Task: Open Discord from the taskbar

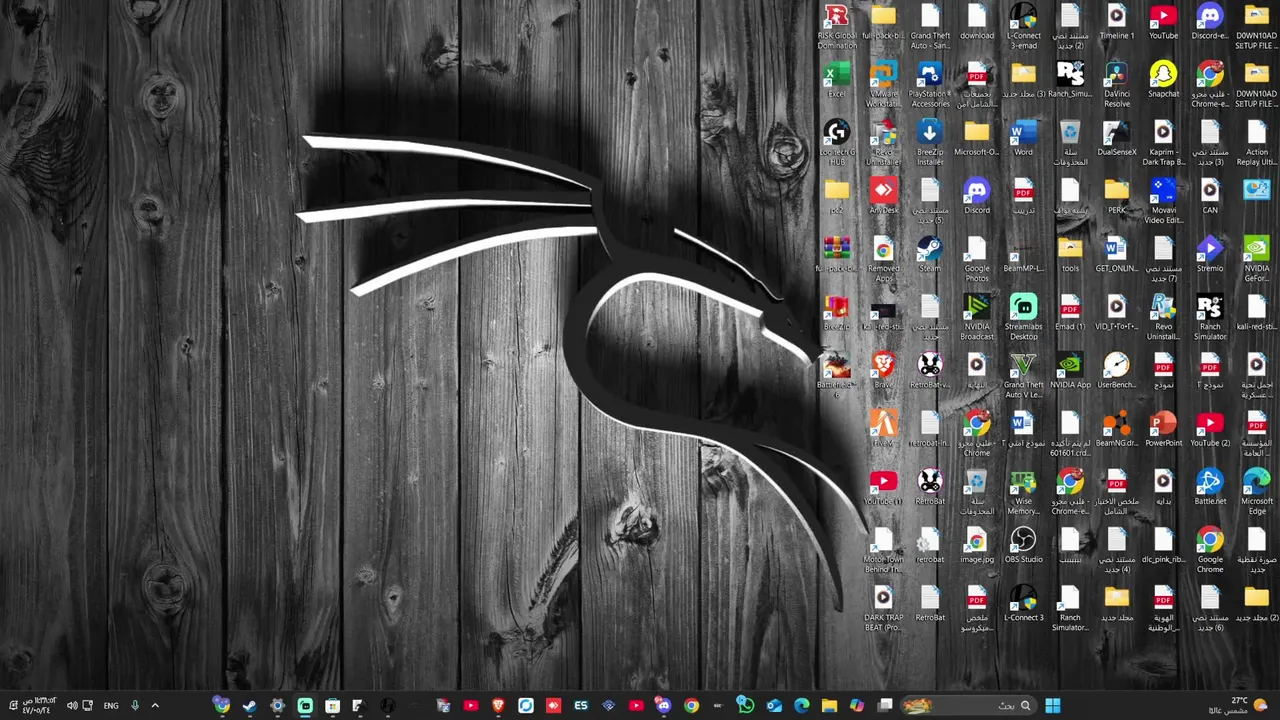Action: pyautogui.click(x=663, y=706)
